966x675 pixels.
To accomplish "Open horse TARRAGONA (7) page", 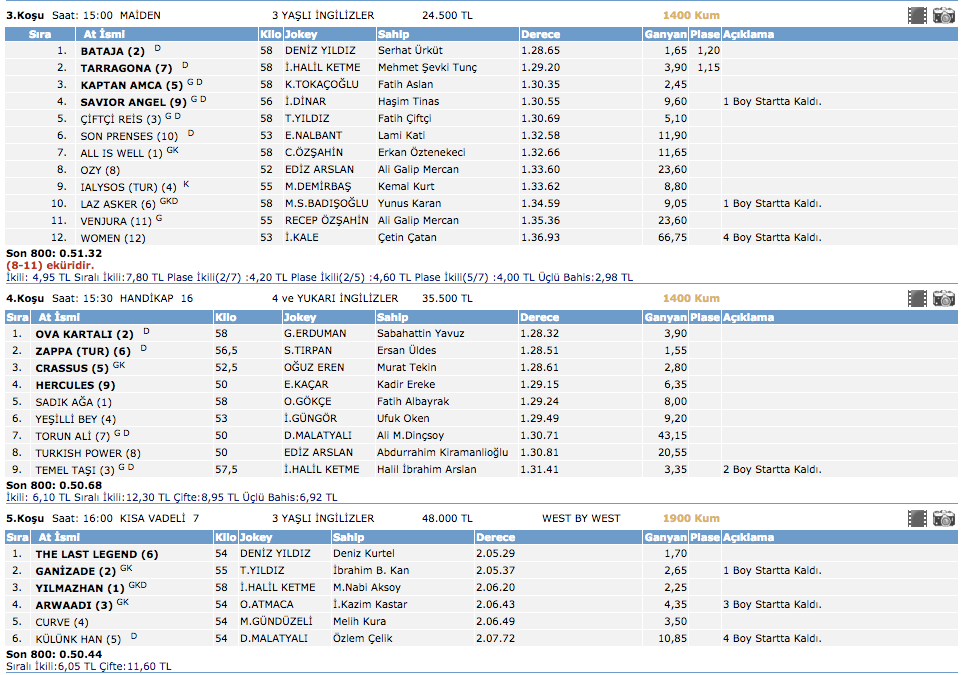I will pos(127,67).
